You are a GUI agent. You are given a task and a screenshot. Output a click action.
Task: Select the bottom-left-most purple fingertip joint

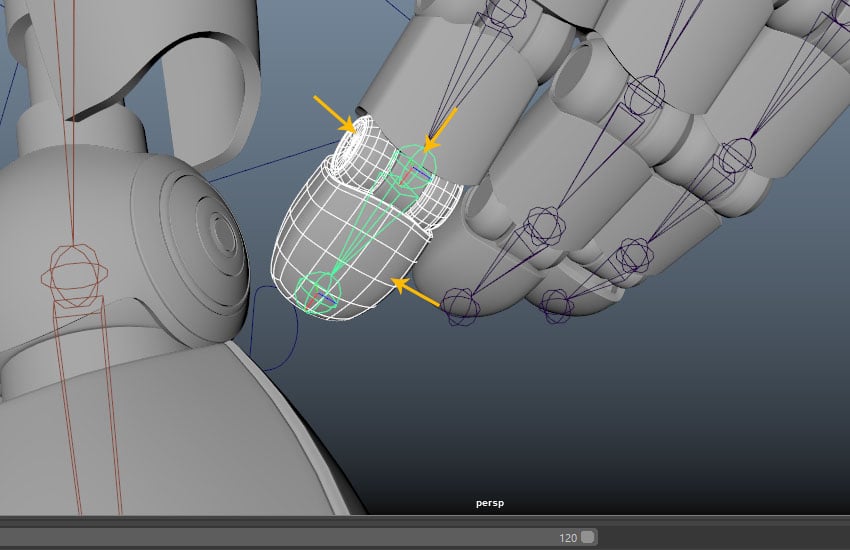(460, 307)
